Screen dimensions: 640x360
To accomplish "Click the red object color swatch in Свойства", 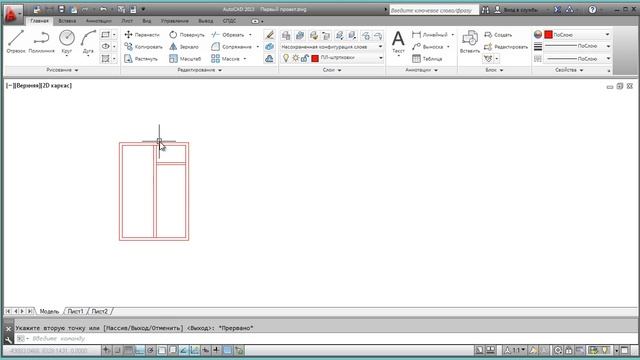I will 548,35.
